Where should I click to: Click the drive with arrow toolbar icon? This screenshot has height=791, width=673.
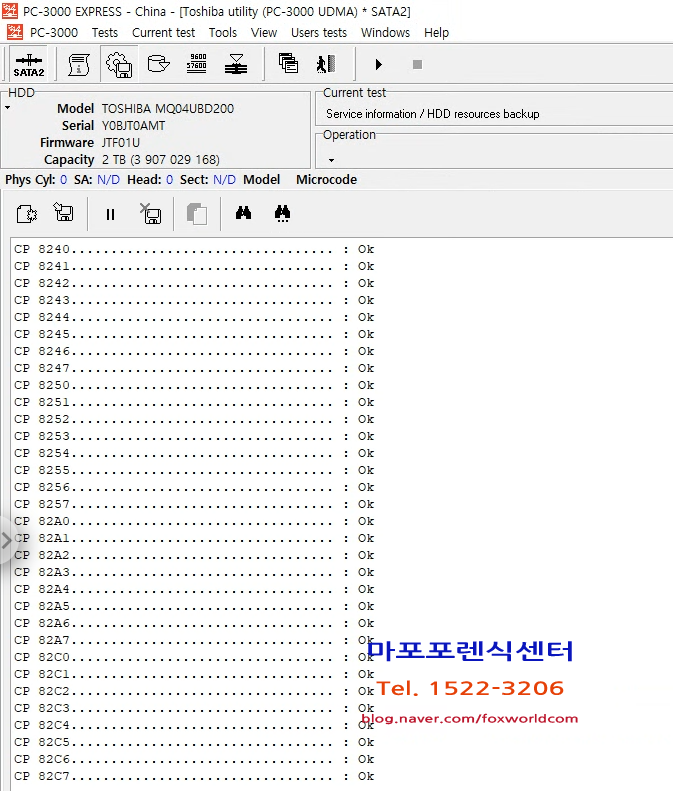click(158, 64)
